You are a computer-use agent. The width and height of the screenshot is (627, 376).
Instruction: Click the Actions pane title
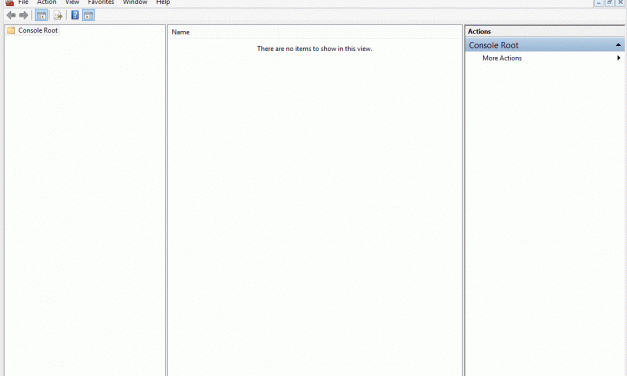pos(479,31)
